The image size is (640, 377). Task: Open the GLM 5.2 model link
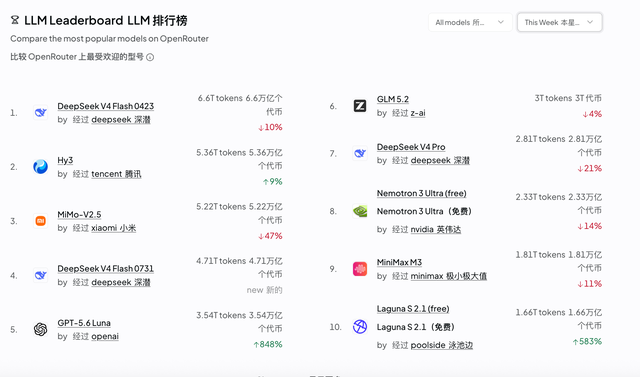point(393,99)
